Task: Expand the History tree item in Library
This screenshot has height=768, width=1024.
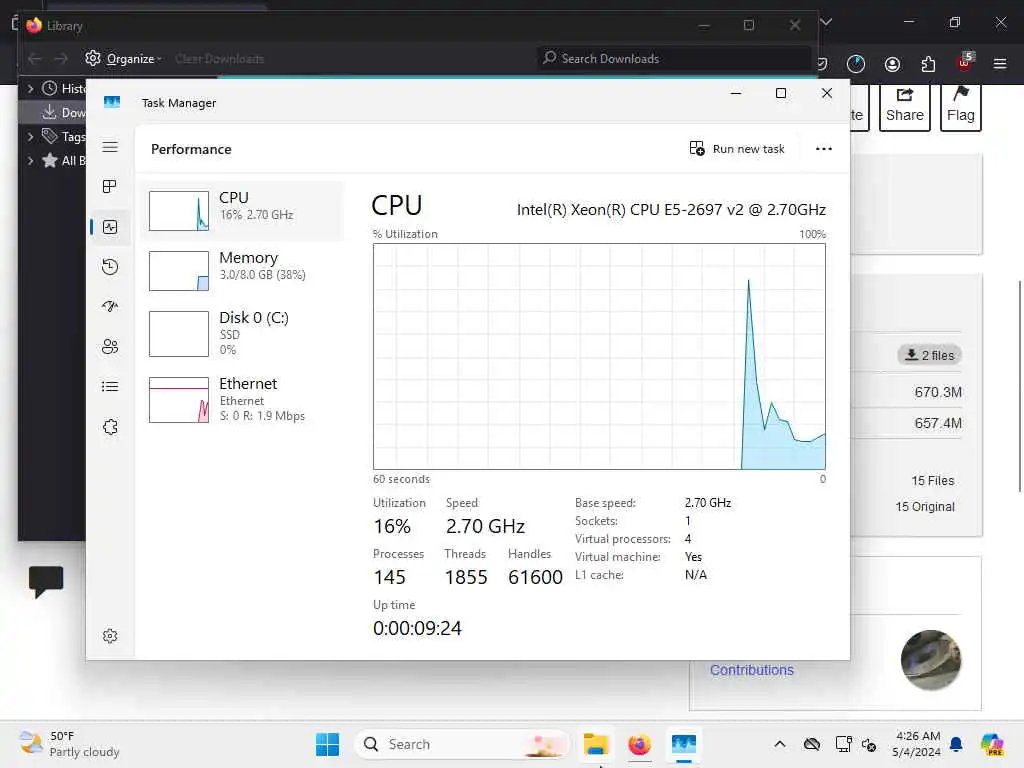Action: 30,88
